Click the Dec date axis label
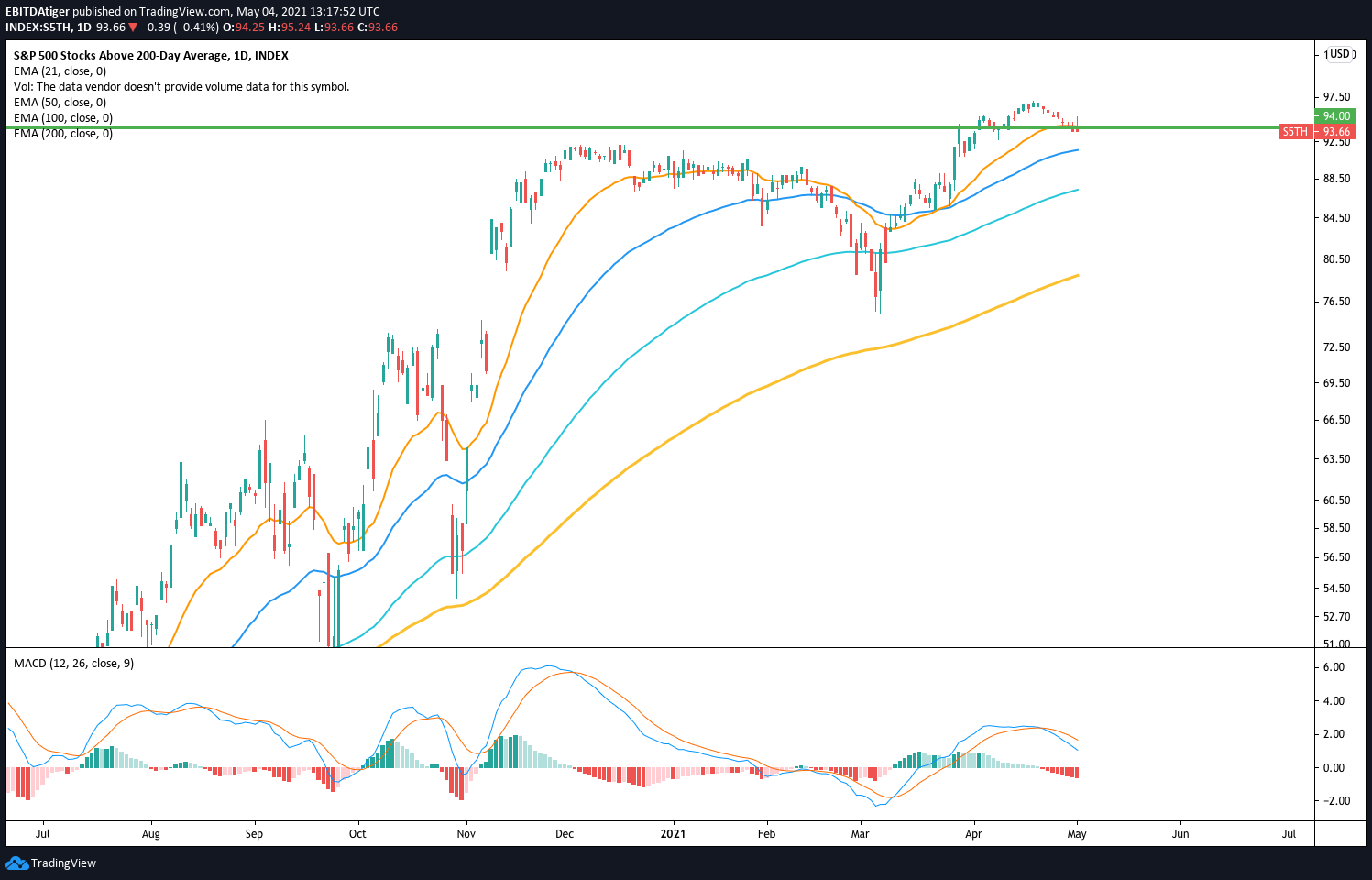 coord(565,834)
